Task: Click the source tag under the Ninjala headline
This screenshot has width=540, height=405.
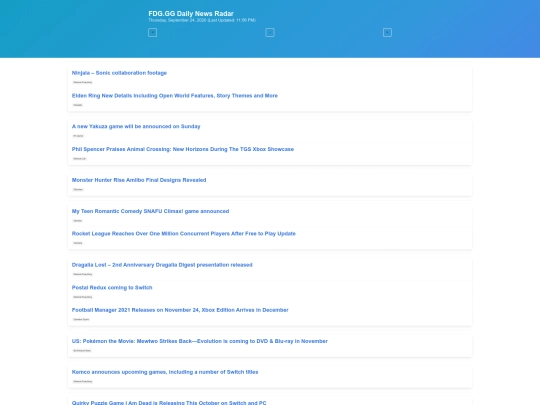Action: pos(83,82)
